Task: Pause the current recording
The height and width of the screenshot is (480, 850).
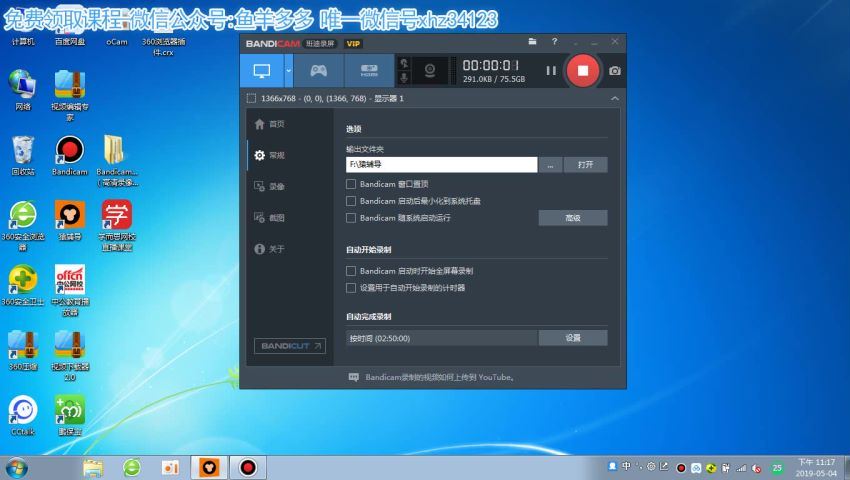Action: [x=551, y=71]
